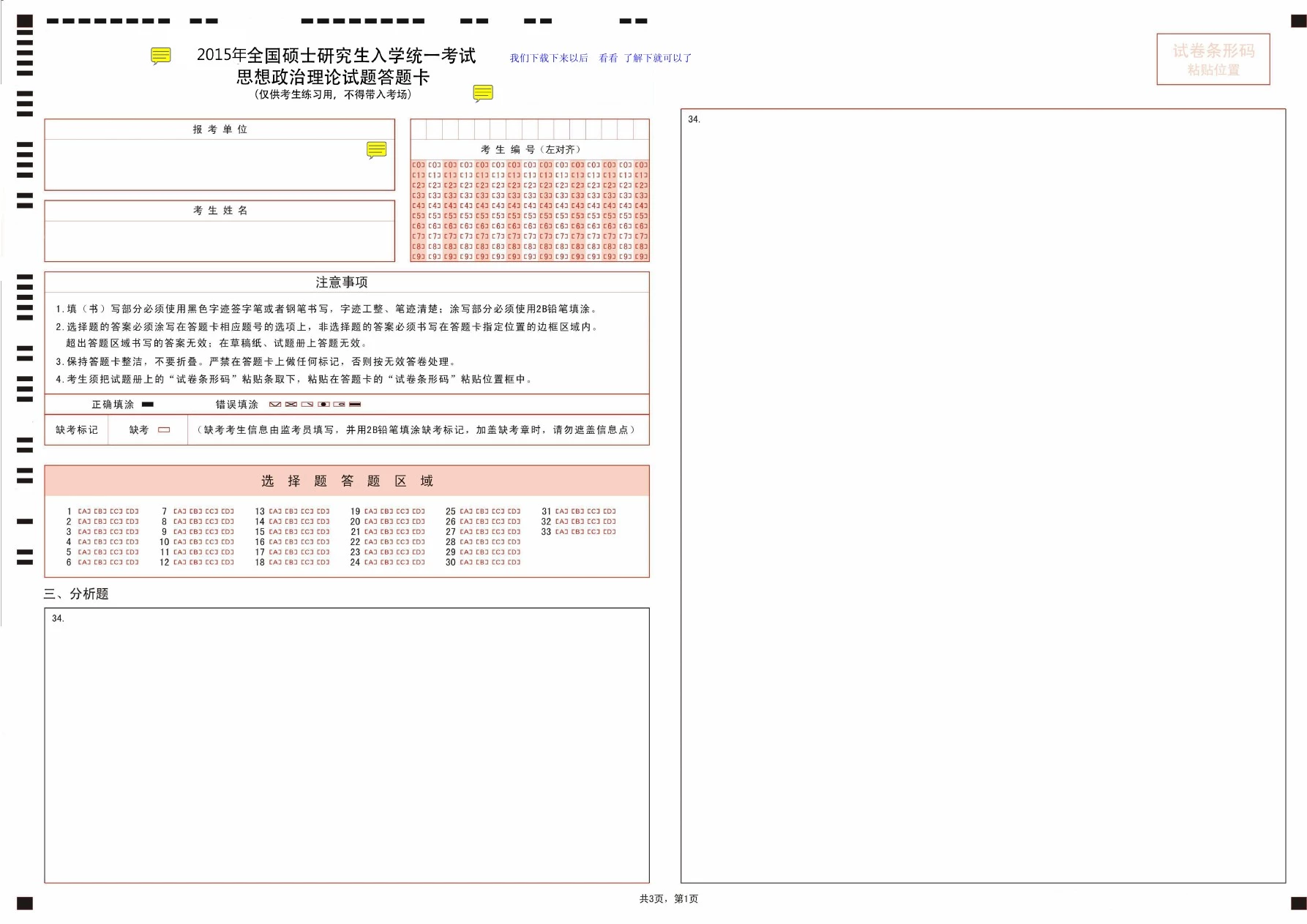Open the yellow comment note beside the 2015年 exam title
This screenshot has width=1307, height=924.
coord(161,56)
